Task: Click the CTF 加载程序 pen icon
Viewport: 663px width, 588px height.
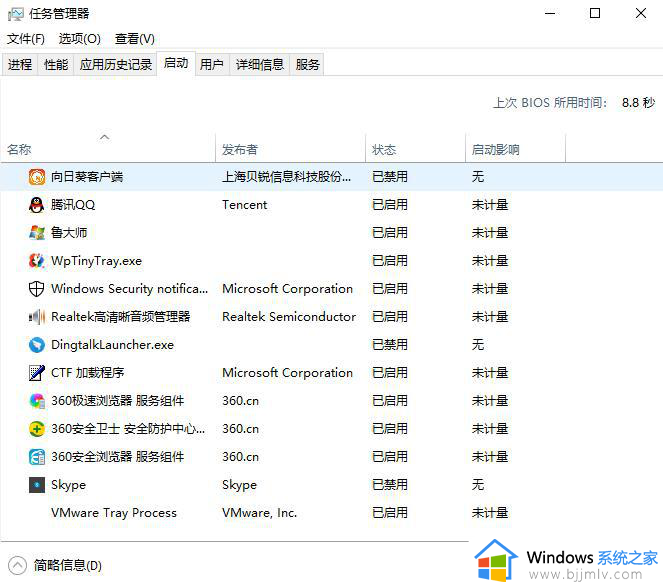Action: pos(37,373)
